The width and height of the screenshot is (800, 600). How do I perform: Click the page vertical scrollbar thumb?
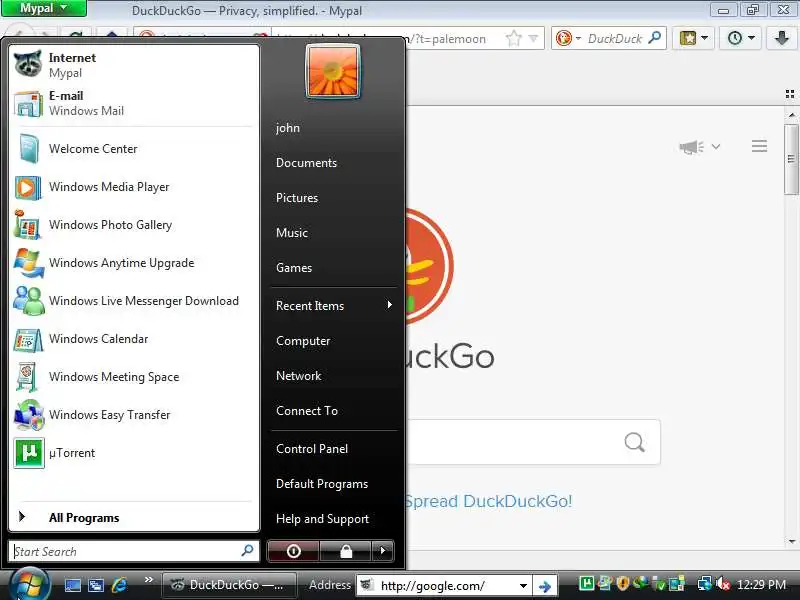[791, 159]
